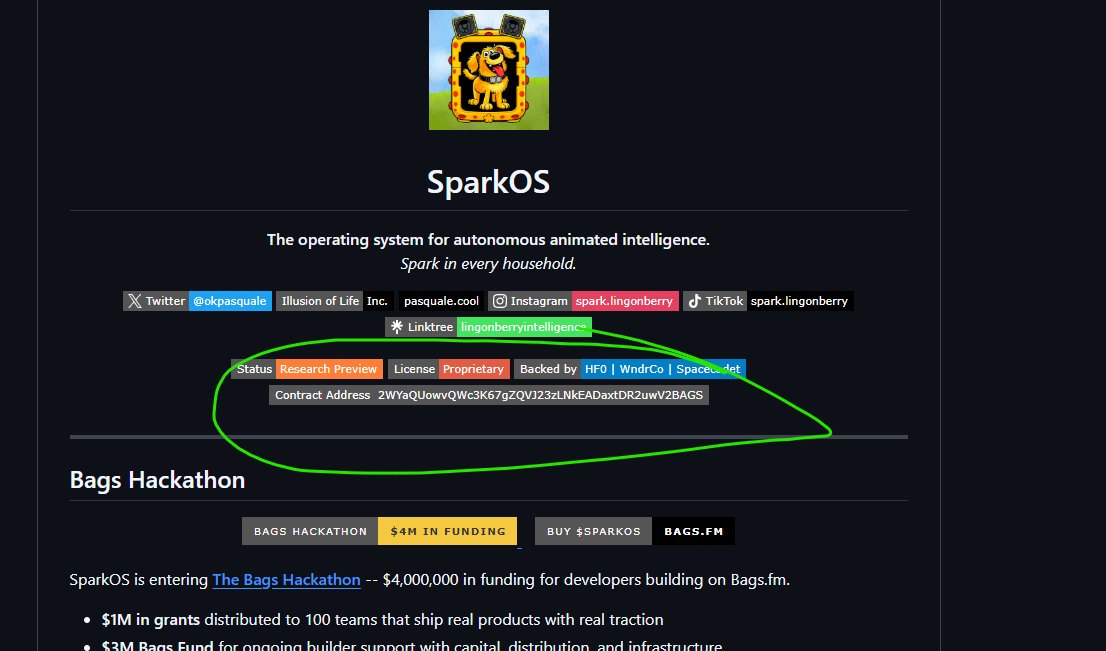Viewport: 1106px width, 651px height.
Task: Select the Contract Address badge text
Action: [489, 395]
